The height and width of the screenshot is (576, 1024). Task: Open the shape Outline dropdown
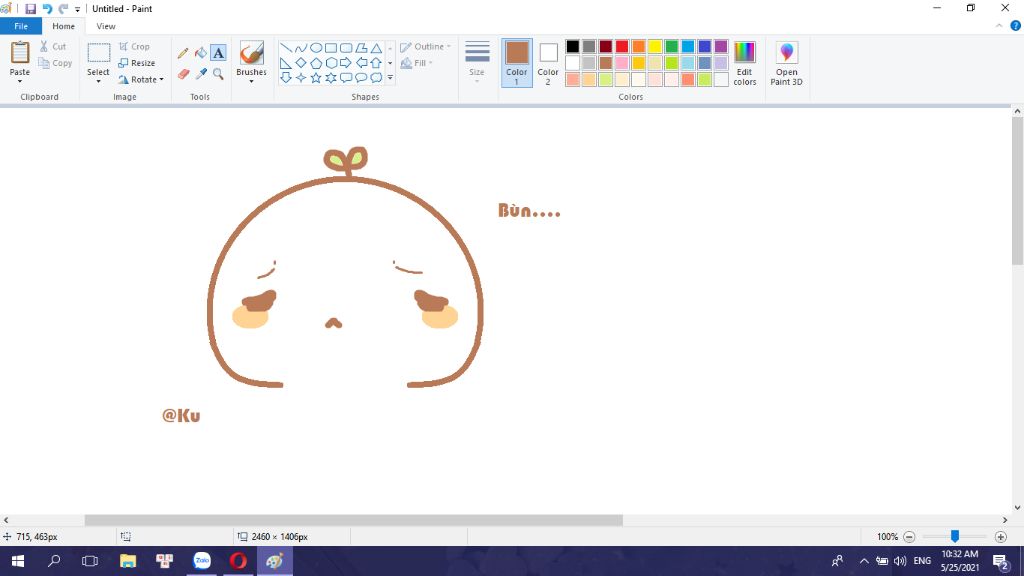pyautogui.click(x=425, y=46)
